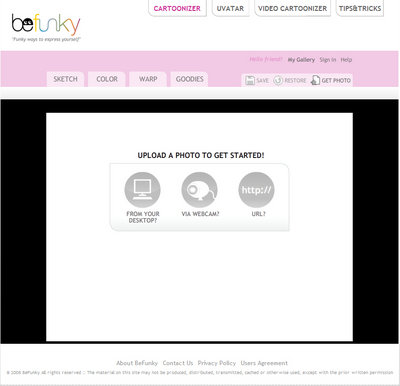Click the Restore circular arrow icon

coord(278,80)
